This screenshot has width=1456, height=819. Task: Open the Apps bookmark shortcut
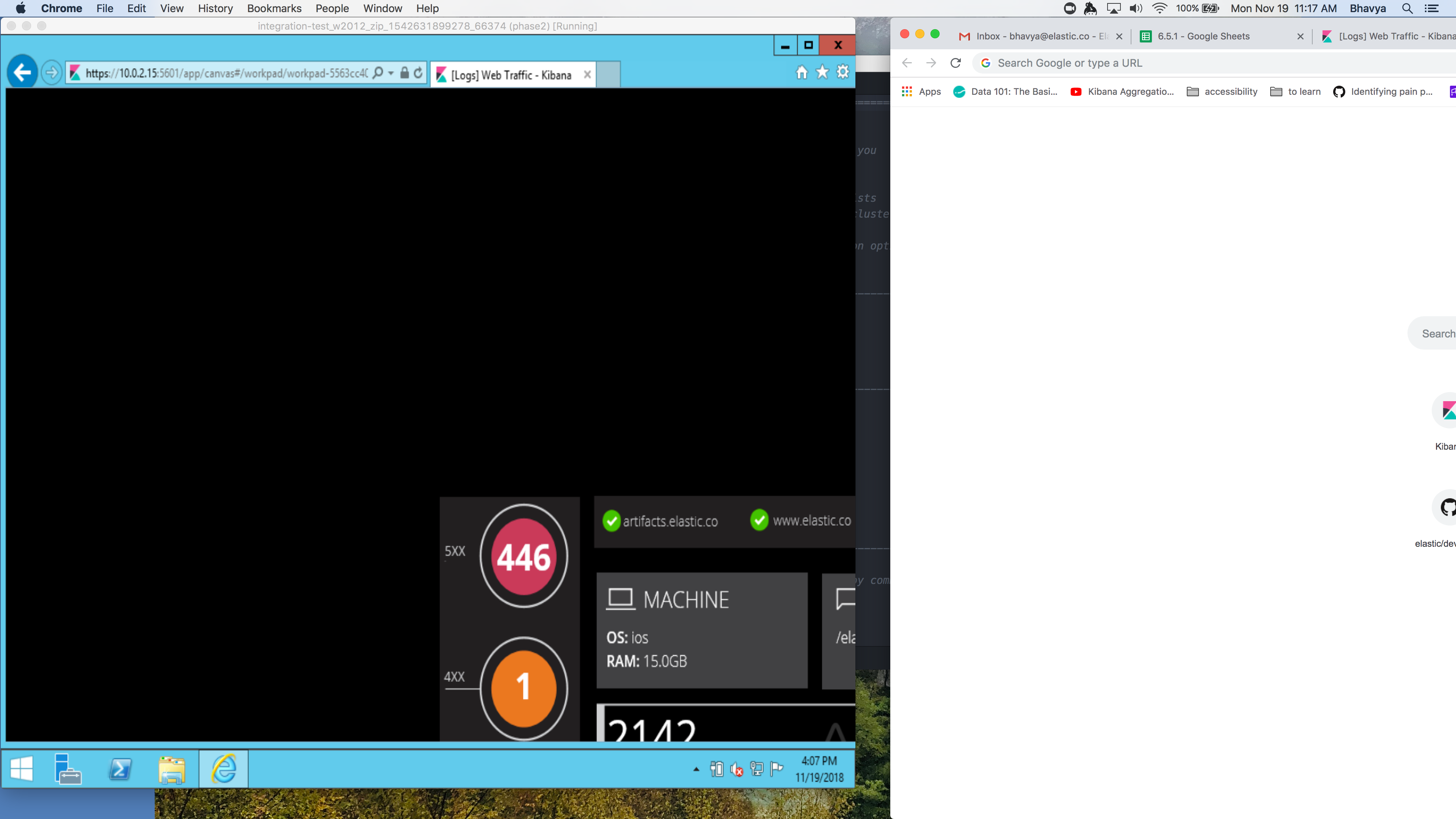click(921, 91)
